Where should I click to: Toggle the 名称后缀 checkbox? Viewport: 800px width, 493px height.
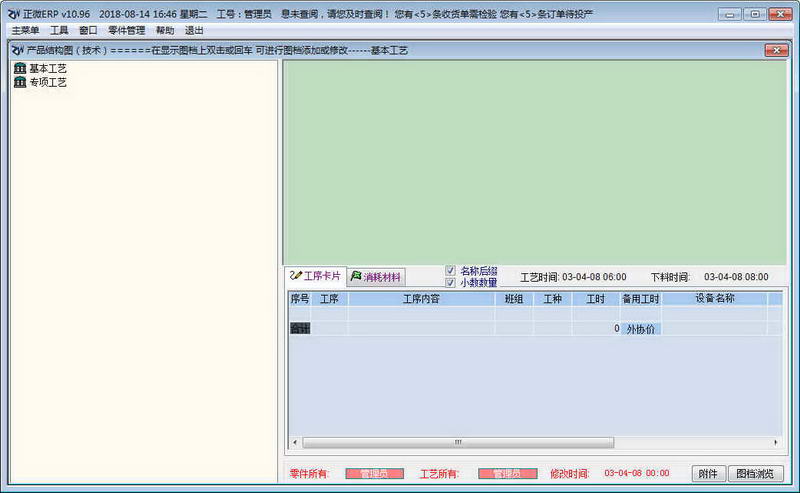pos(450,270)
